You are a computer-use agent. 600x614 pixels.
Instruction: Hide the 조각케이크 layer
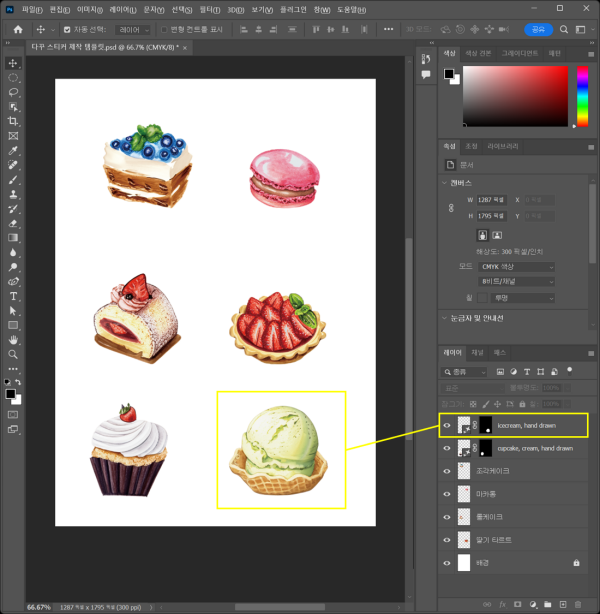pos(446,471)
